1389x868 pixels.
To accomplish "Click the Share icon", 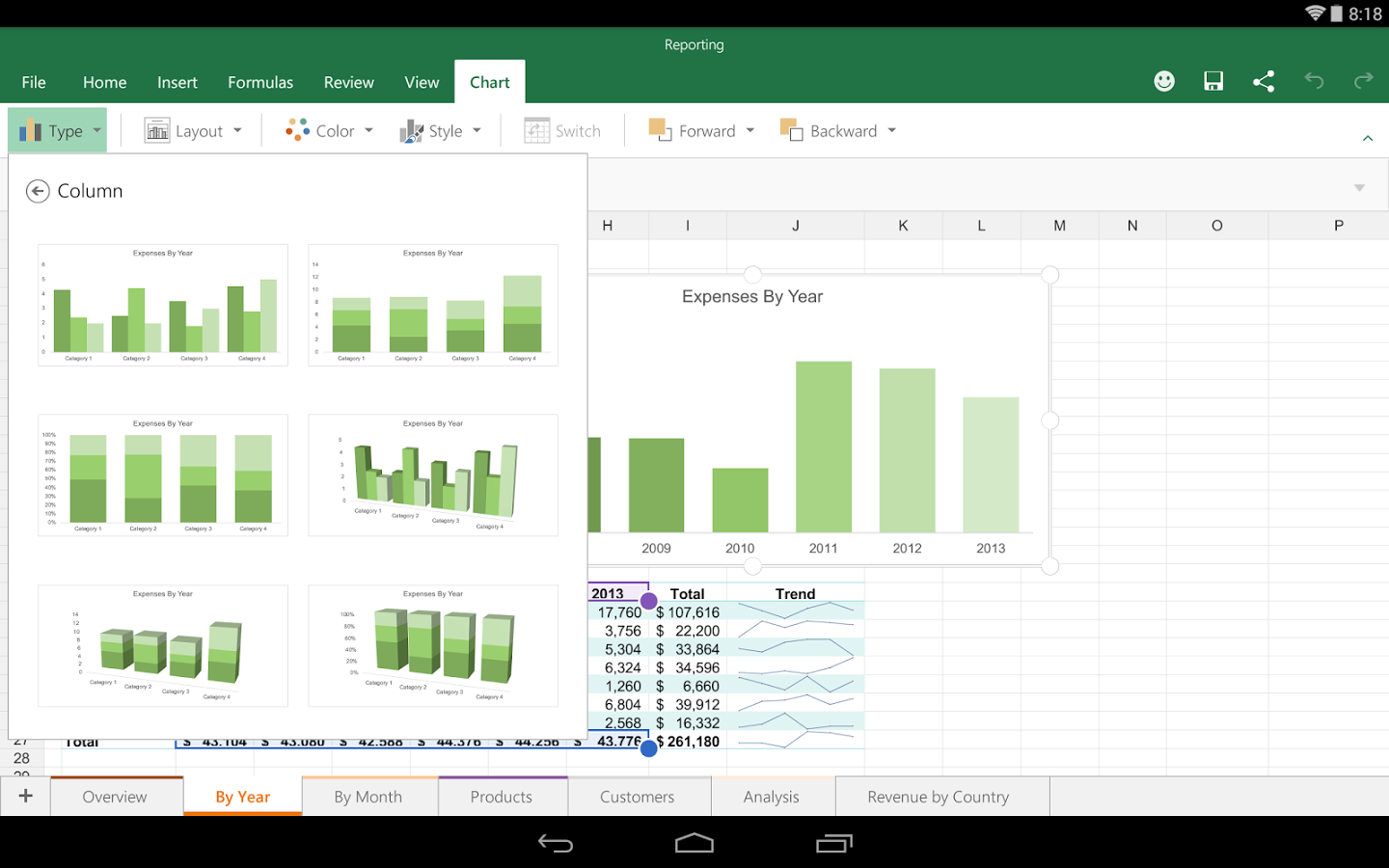I will click(1263, 81).
